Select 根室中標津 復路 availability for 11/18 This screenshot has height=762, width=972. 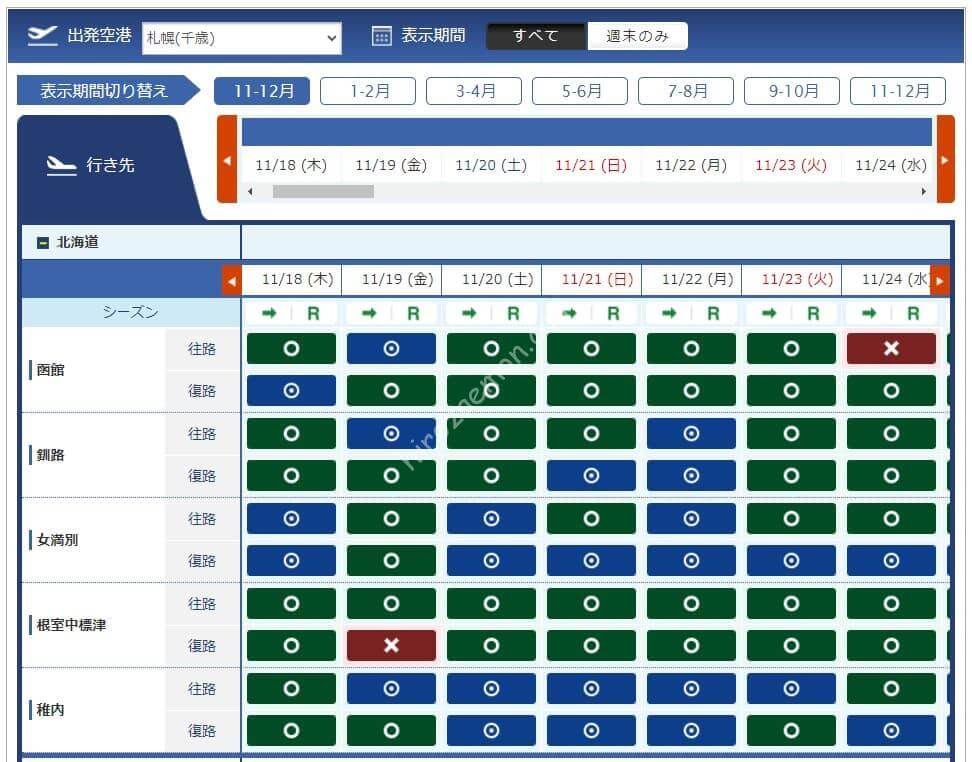click(291, 645)
